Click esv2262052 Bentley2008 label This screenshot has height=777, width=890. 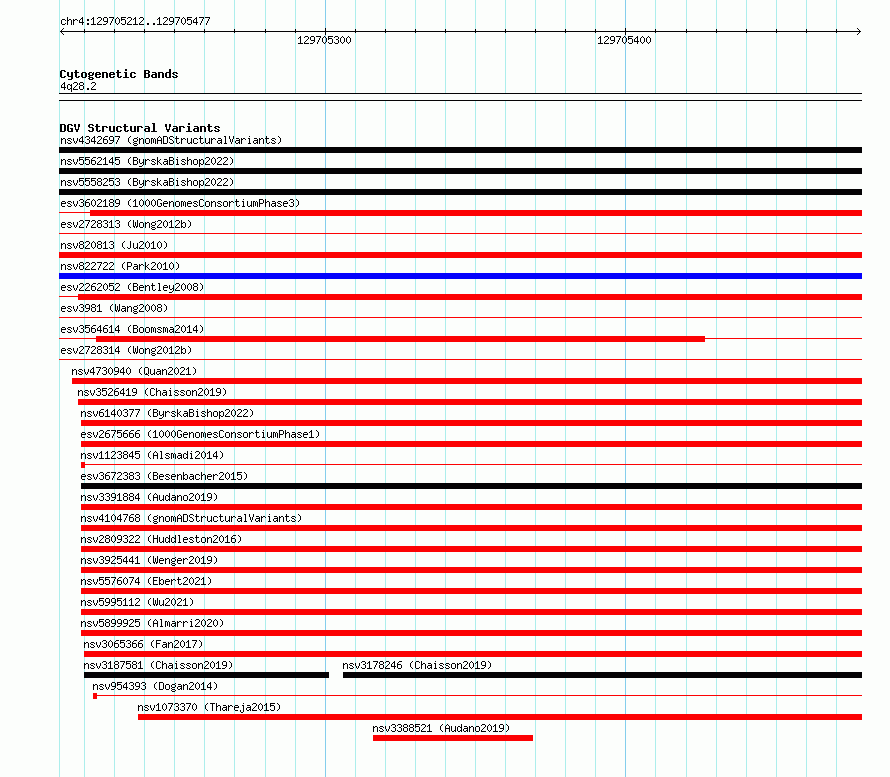coord(132,287)
